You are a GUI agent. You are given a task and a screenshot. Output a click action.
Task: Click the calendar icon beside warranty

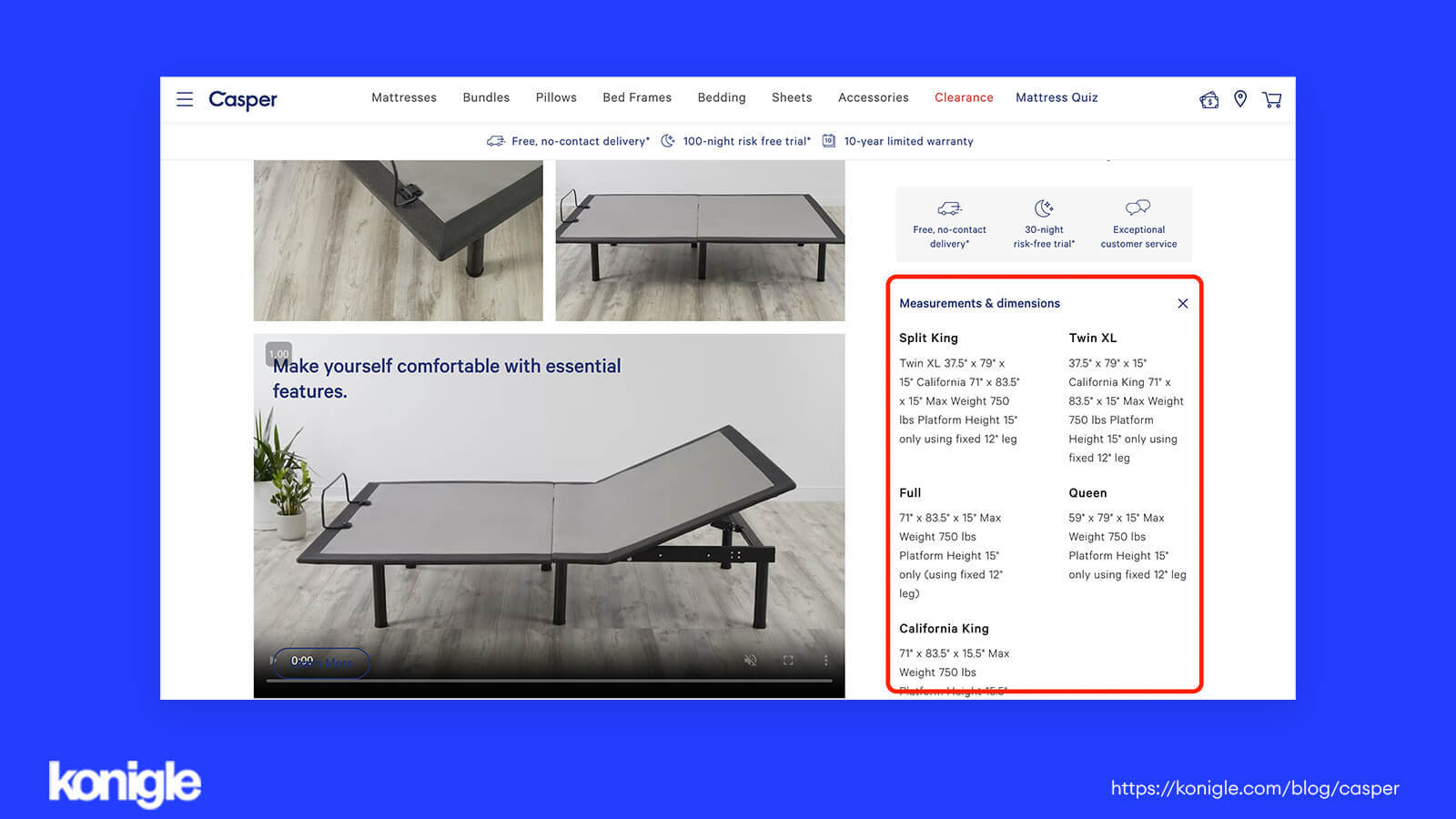828,140
